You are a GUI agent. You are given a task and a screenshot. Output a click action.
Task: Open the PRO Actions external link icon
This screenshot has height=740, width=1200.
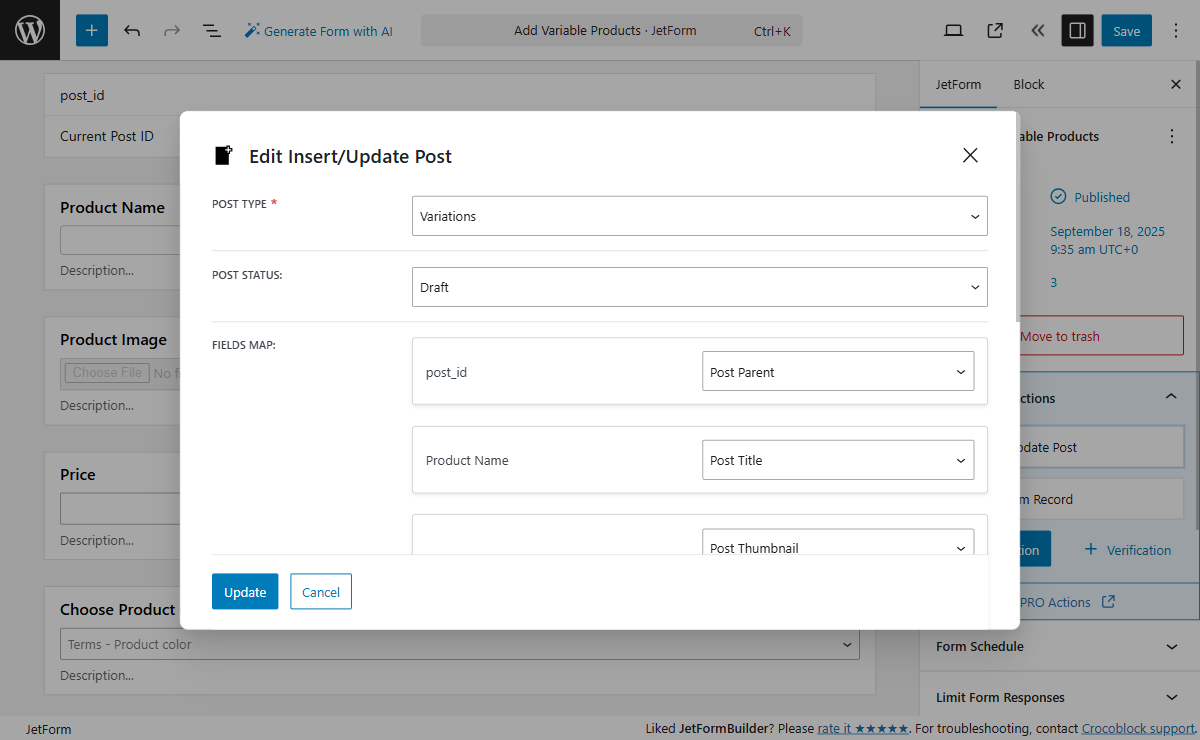point(1108,602)
